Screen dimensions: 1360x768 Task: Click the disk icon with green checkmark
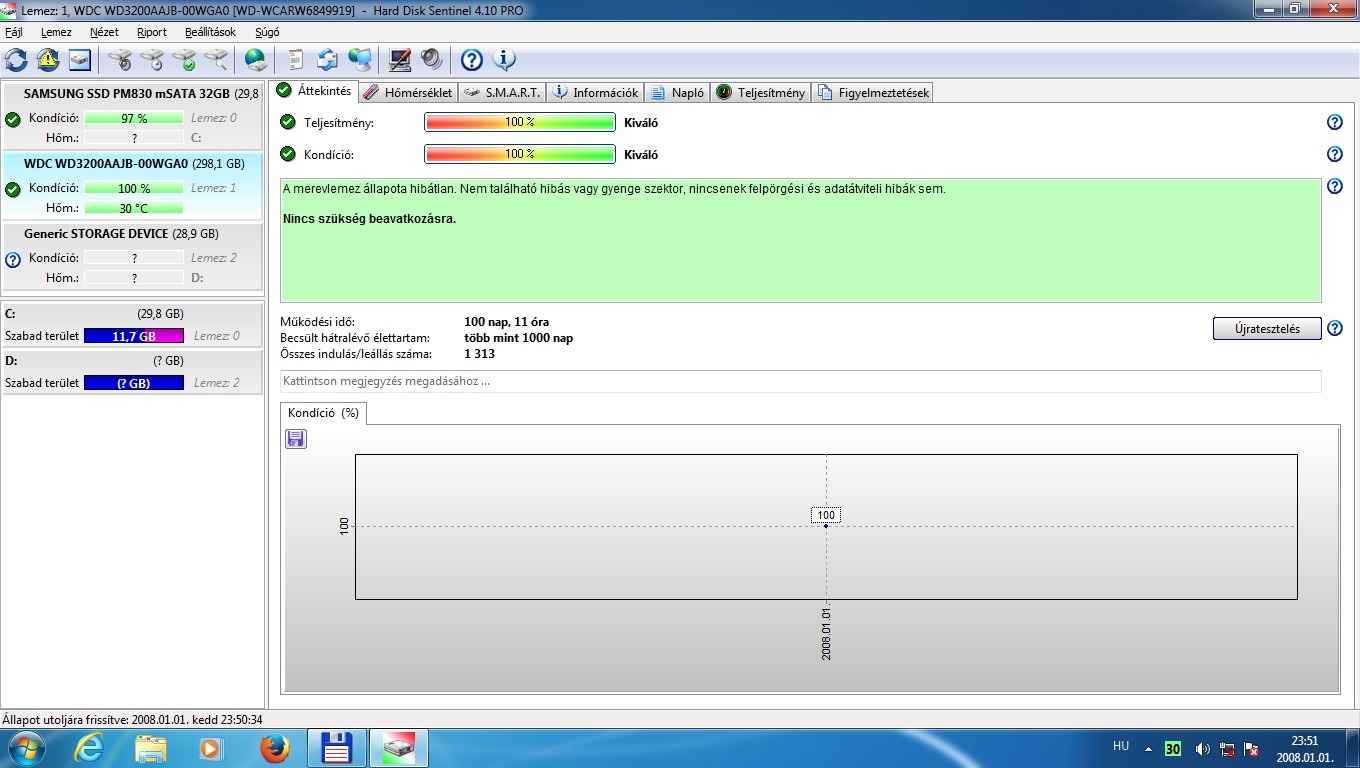pos(185,60)
